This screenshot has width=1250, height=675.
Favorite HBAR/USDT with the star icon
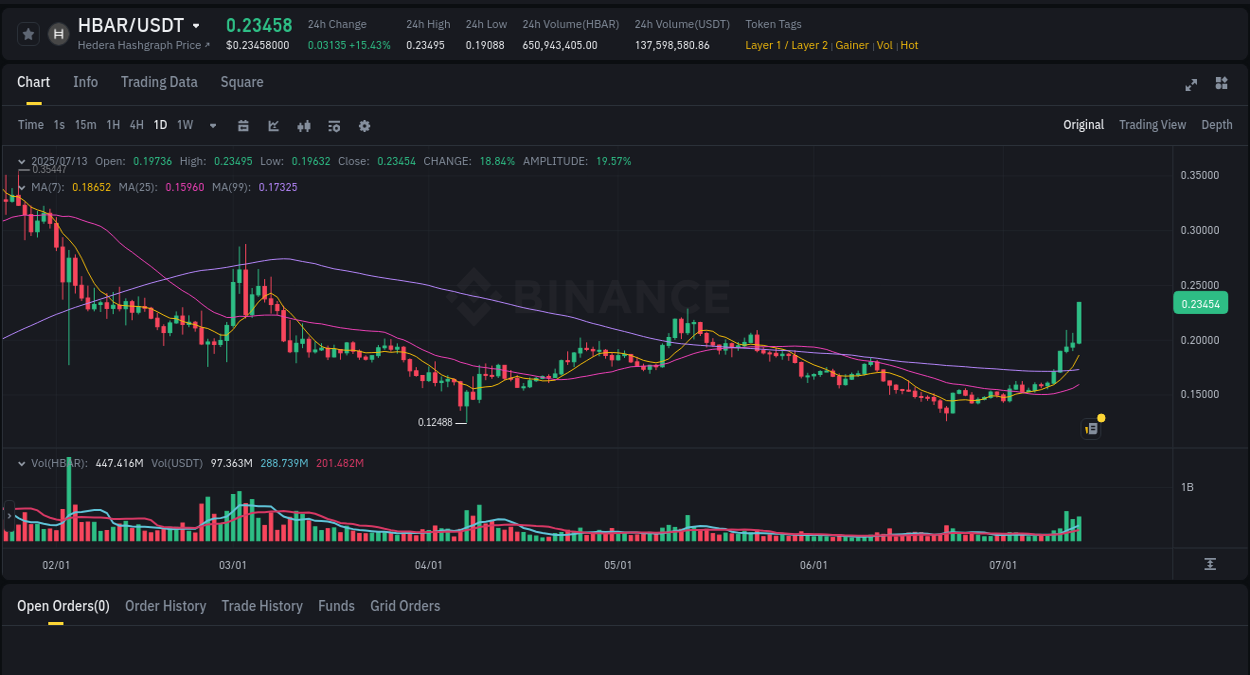[x=28, y=33]
